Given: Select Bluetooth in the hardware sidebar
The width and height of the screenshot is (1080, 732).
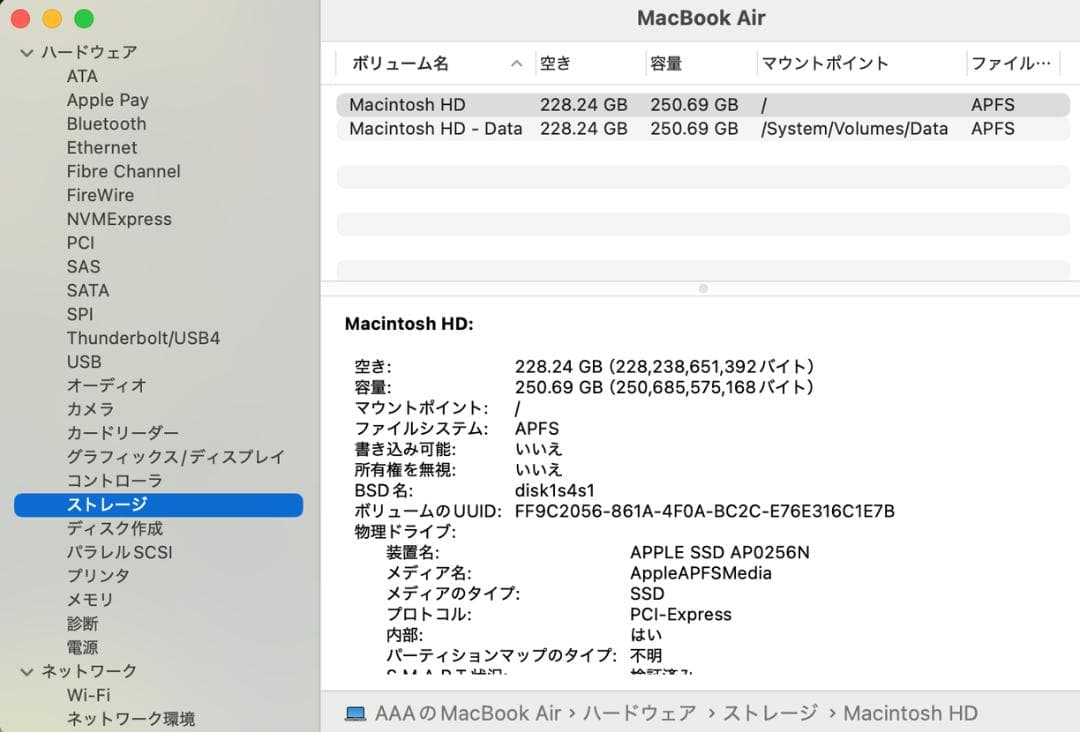Looking at the screenshot, I should [x=106, y=123].
